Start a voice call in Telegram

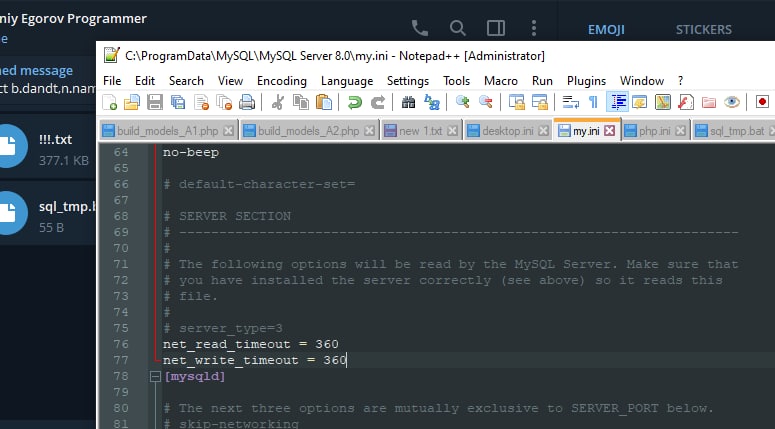[420, 28]
